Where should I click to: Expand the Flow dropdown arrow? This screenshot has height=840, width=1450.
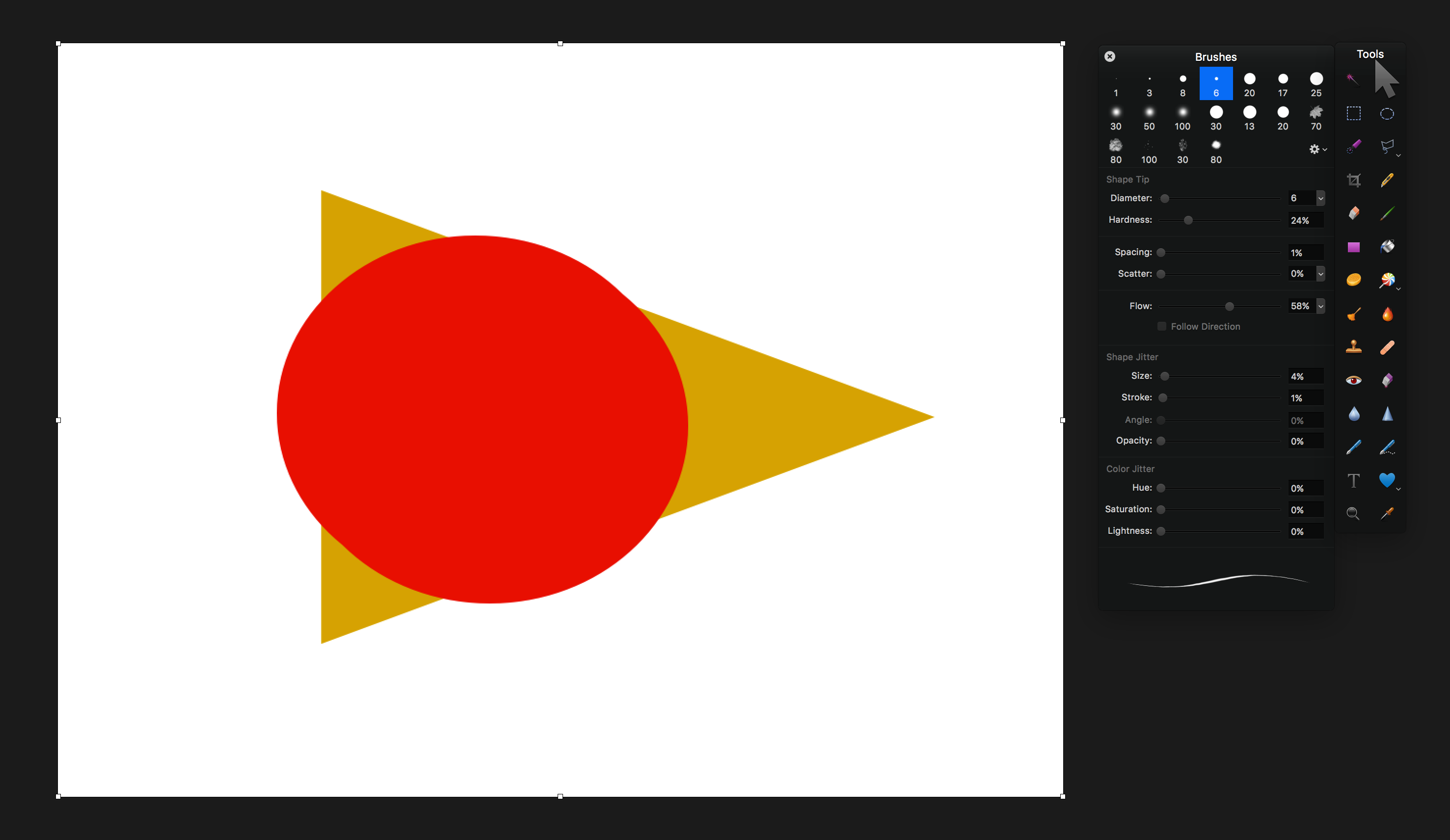1320,306
